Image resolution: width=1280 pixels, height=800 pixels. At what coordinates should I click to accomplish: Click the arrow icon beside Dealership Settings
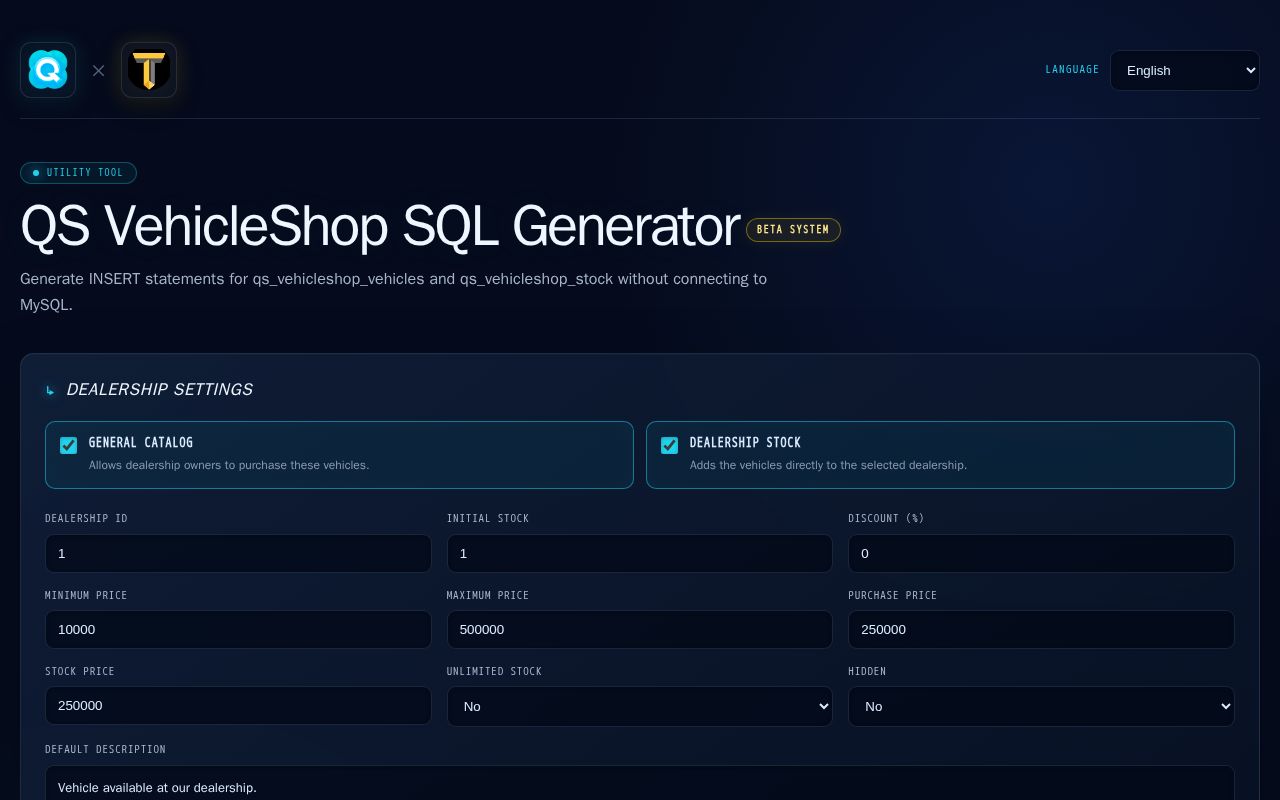50,390
